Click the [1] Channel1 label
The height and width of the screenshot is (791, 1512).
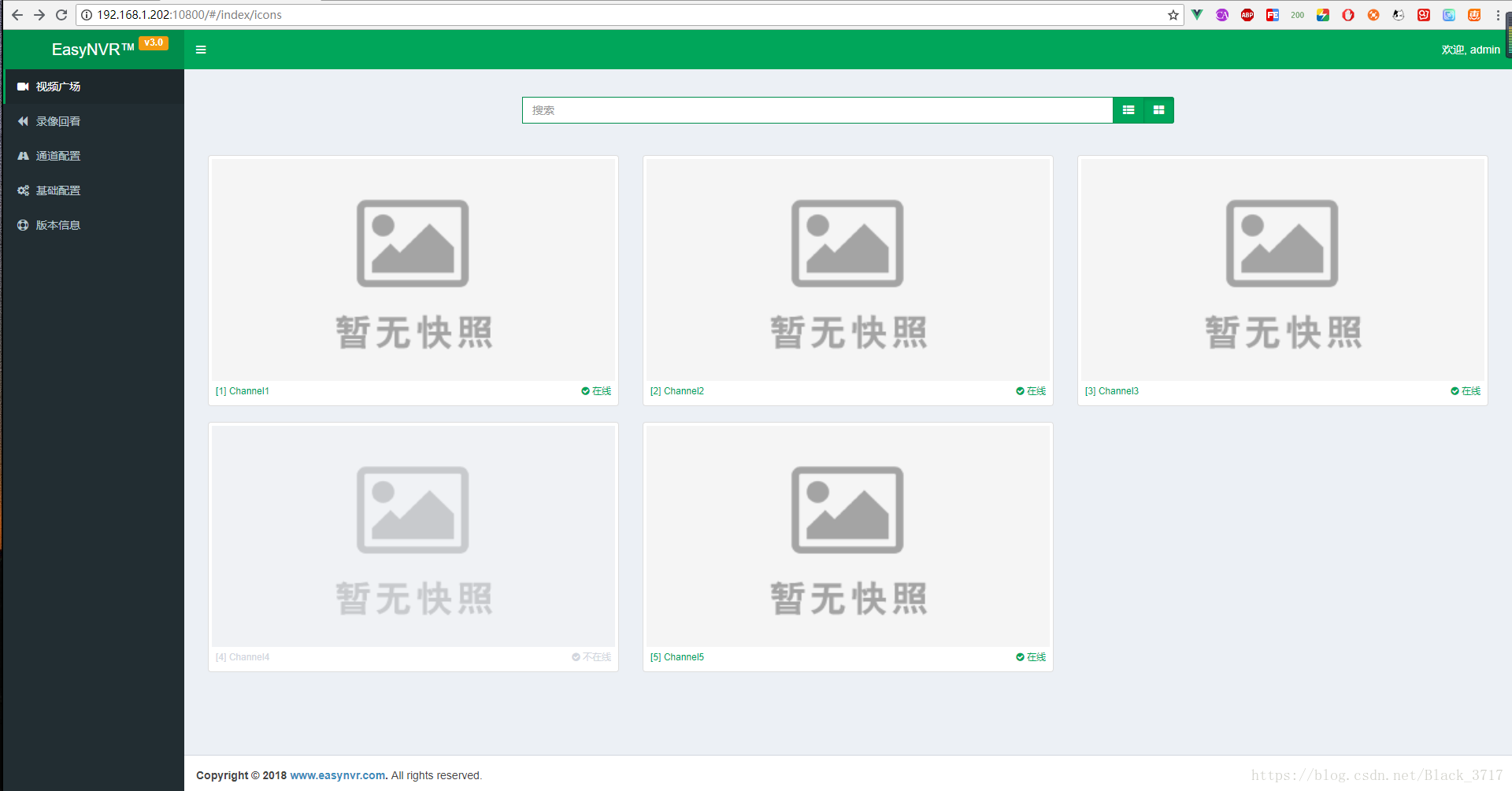coord(243,391)
